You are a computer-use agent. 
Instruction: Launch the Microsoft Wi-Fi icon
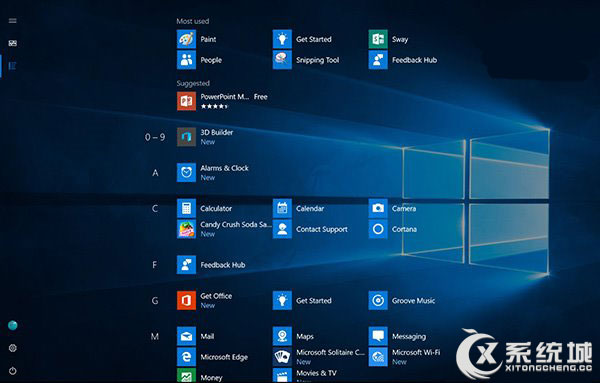click(378, 357)
